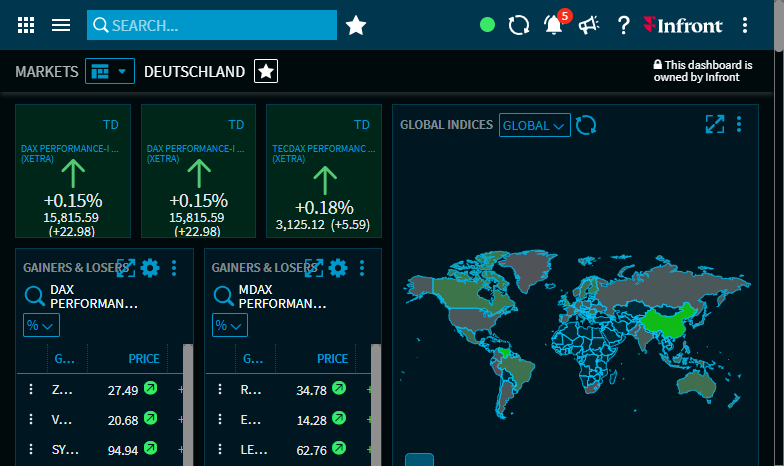Open the top-right kebab menu

point(744,25)
